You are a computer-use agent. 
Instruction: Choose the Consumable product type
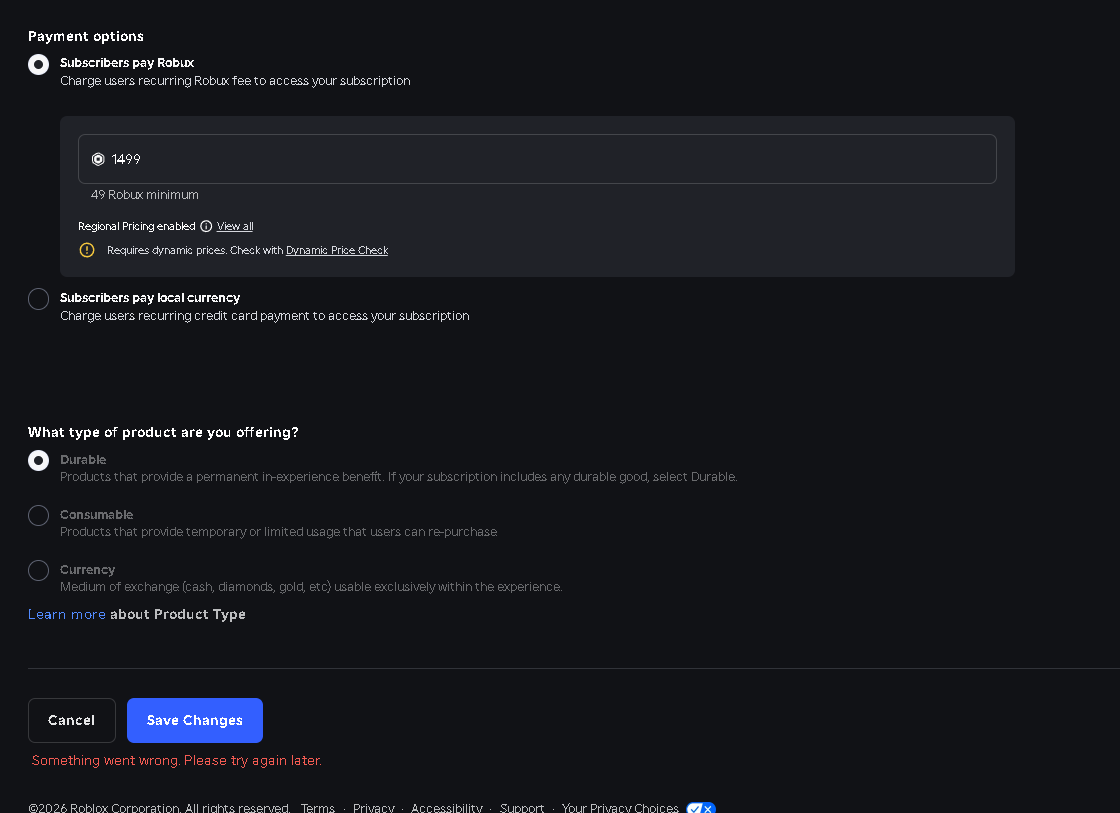39,515
